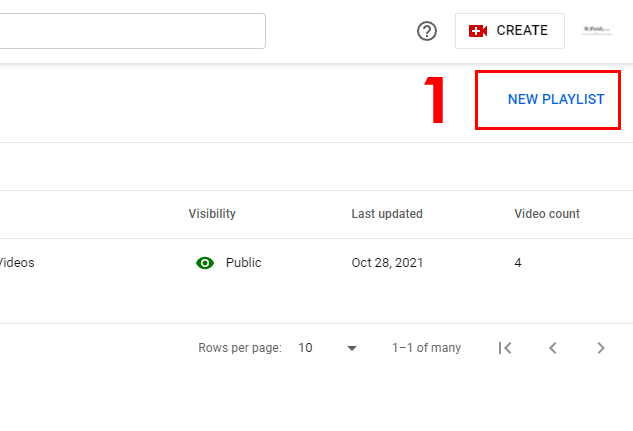This screenshot has height=431, width=633.
Task: Go to the previous page chevron
Action: (553, 348)
